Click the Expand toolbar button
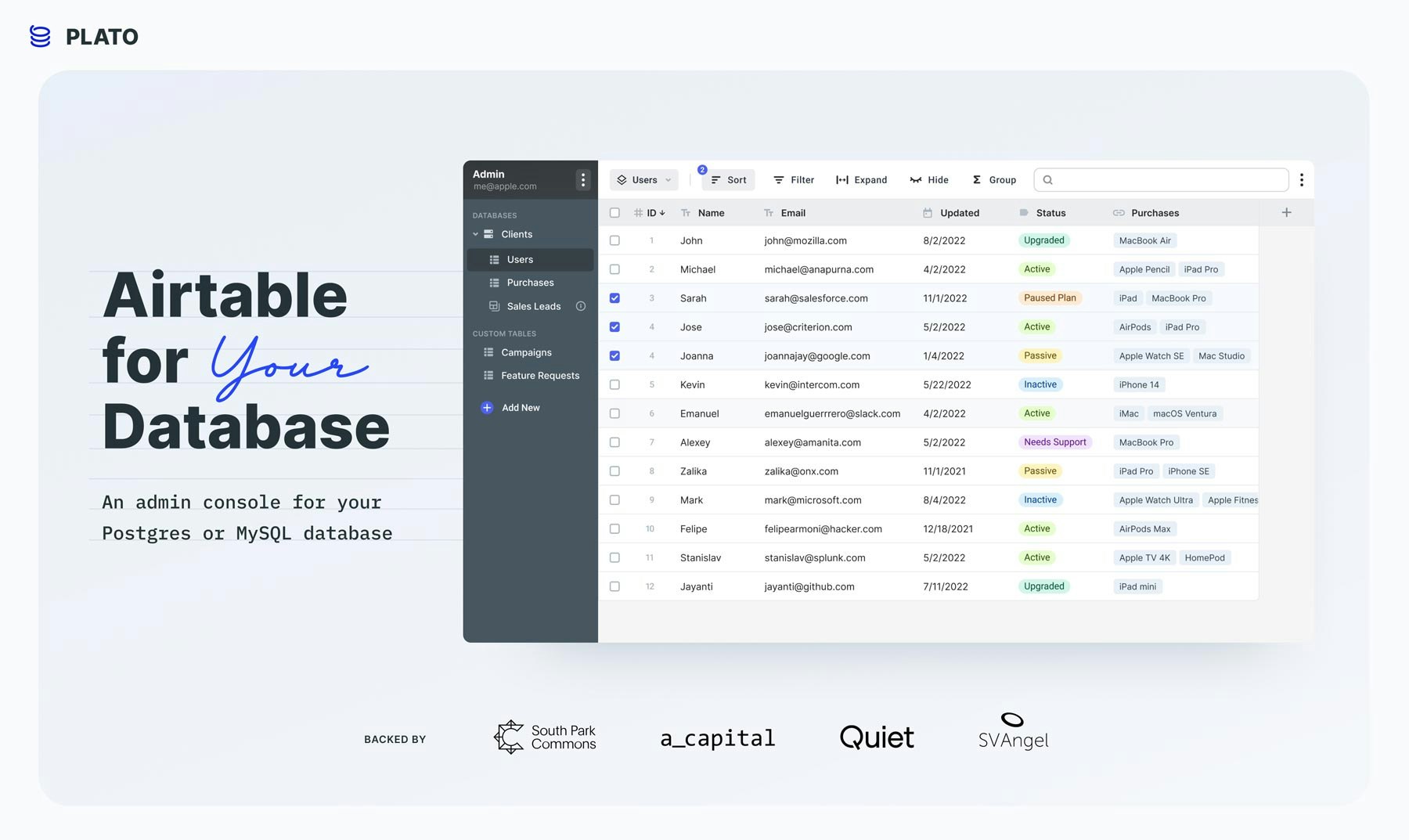 pyautogui.click(x=861, y=180)
